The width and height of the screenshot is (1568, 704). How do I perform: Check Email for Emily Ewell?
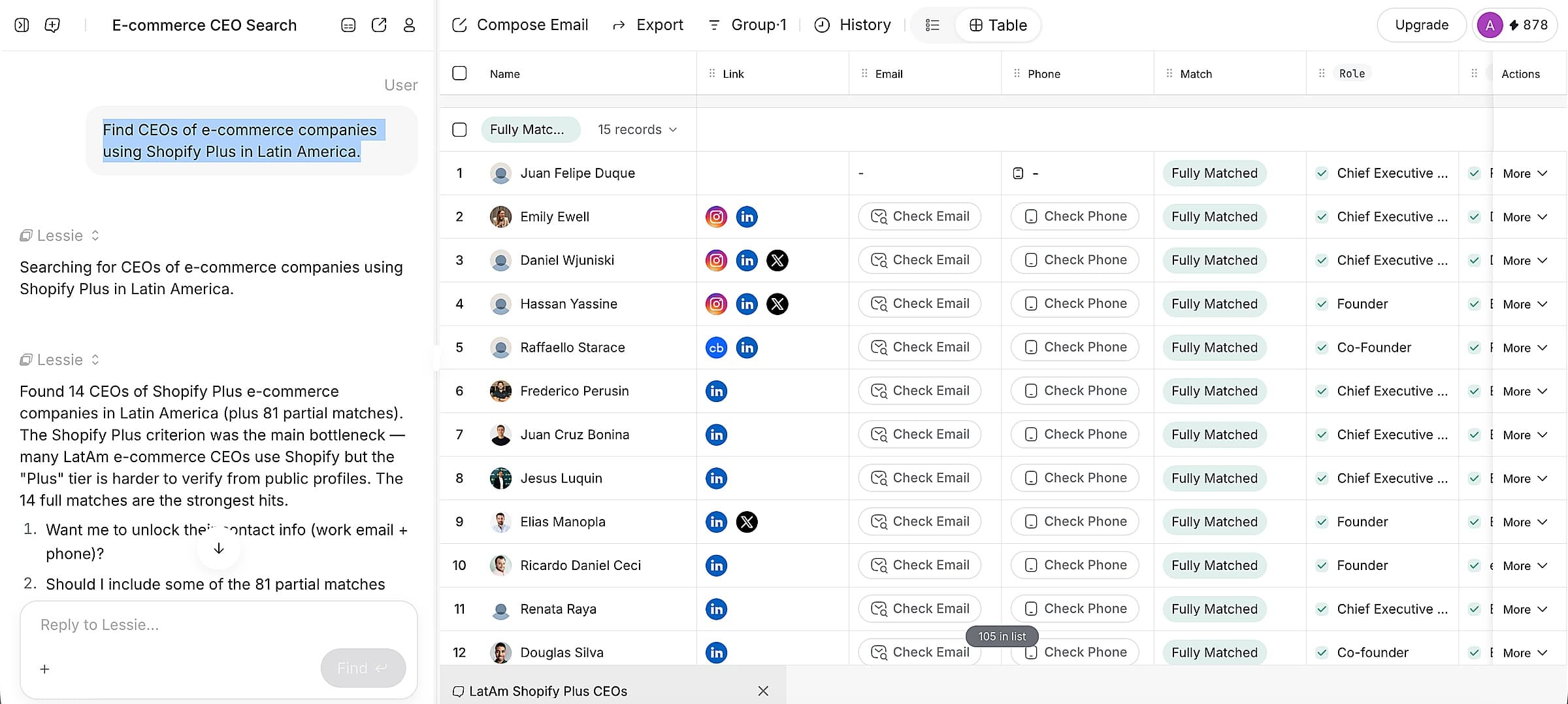(919, 216)
